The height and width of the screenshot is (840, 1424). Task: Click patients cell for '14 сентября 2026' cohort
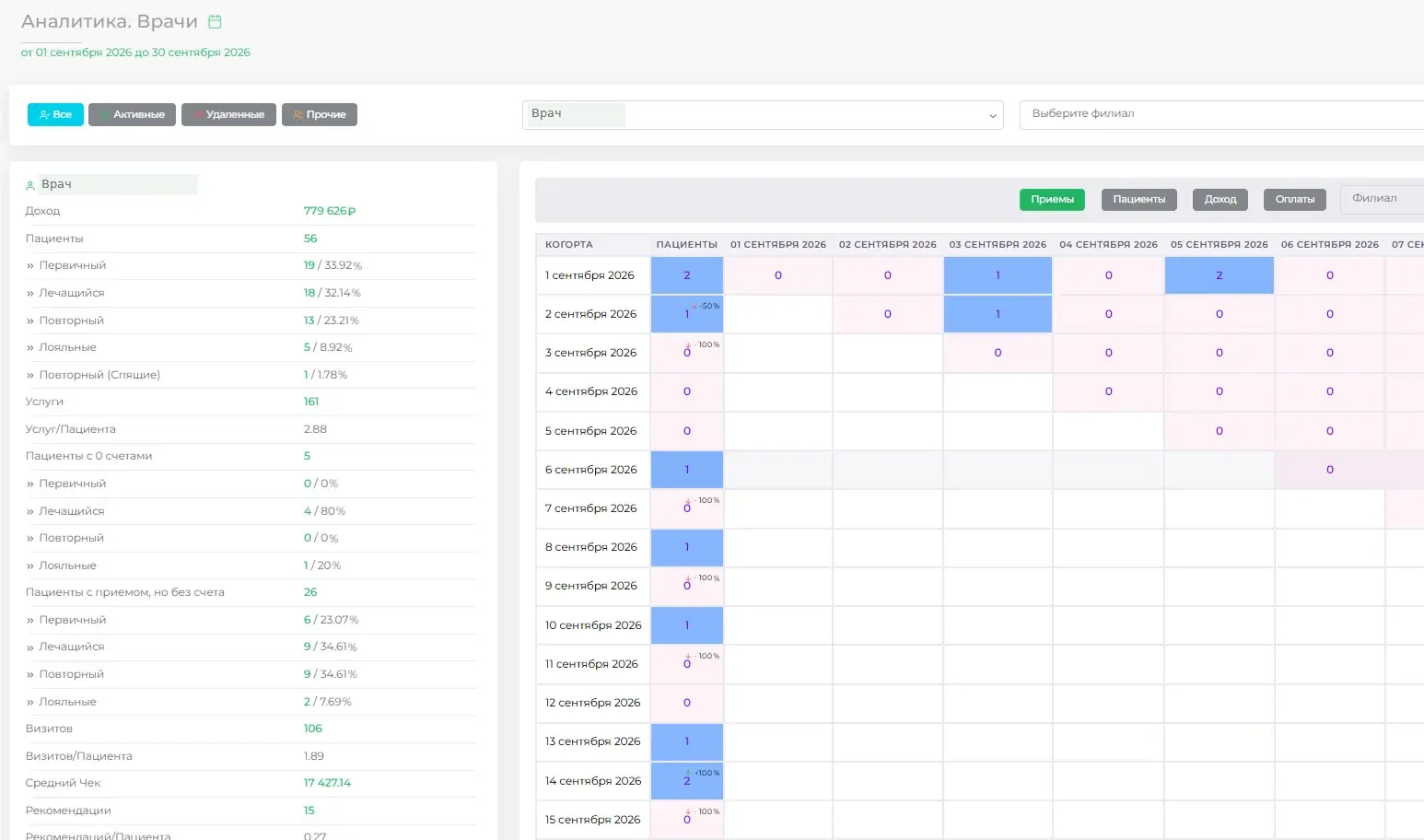[x=687, y=781]
